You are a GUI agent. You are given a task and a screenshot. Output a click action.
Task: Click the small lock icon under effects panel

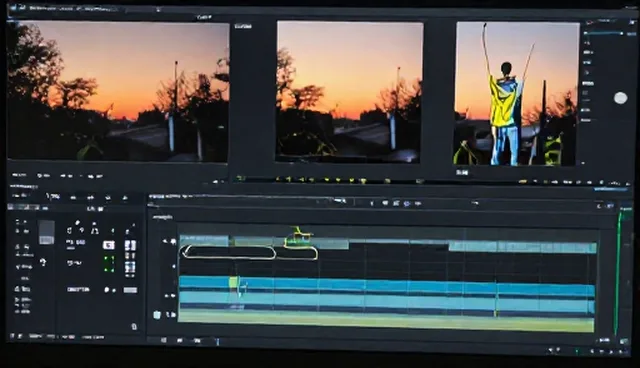click(134, 326)
